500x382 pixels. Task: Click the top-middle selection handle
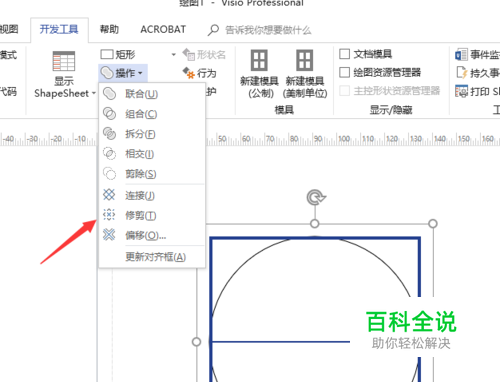pyautogui.click(x=315, y=224)
